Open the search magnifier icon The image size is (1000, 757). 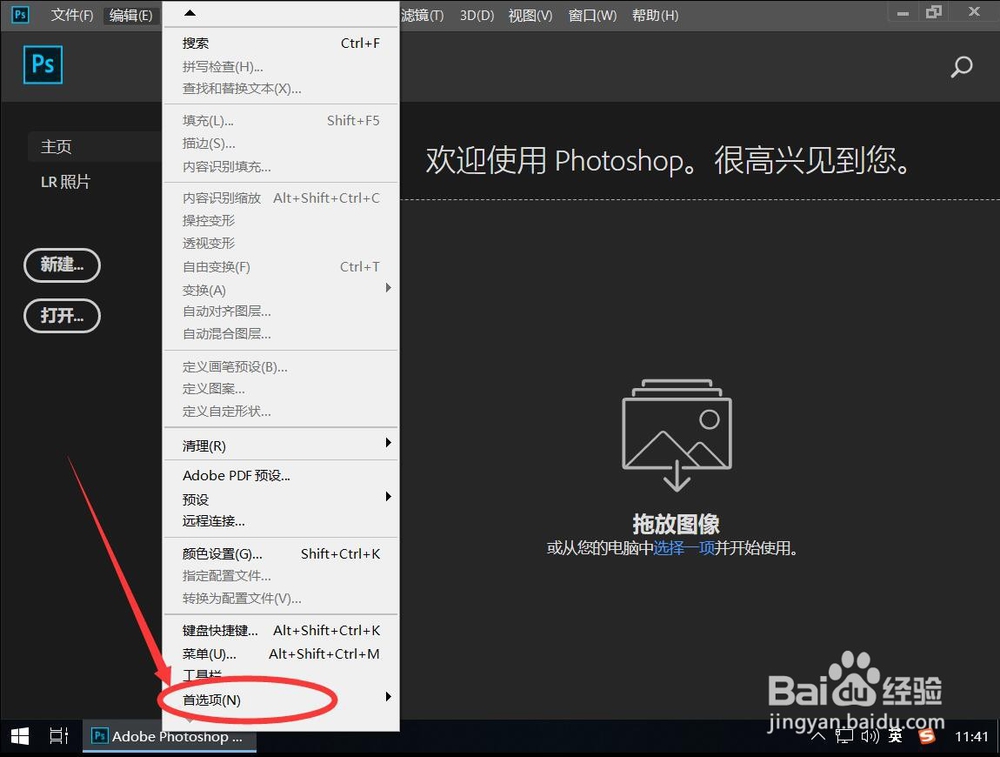961,66
